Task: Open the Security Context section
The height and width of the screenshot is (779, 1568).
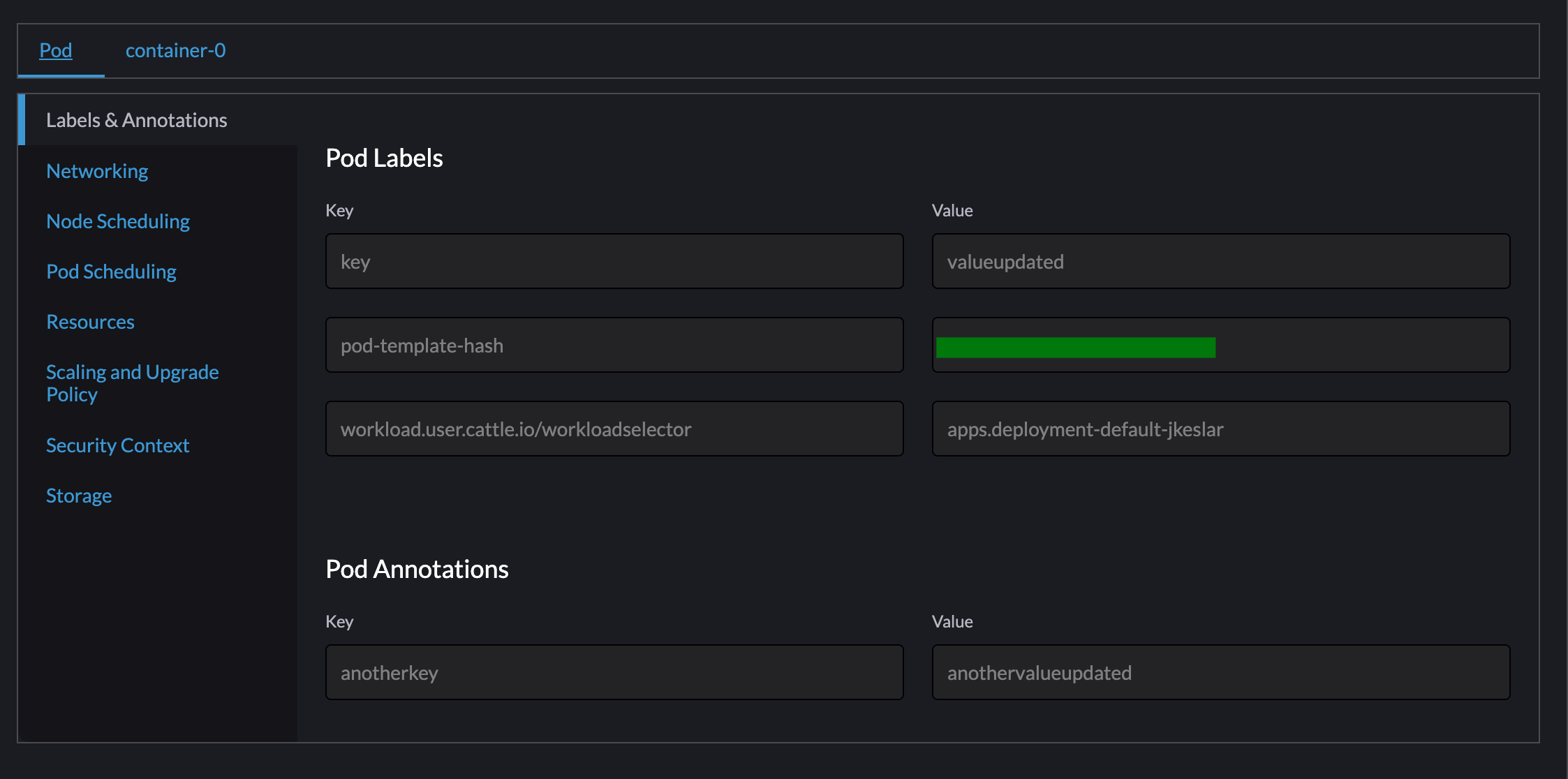Action: tap(117, 445)
